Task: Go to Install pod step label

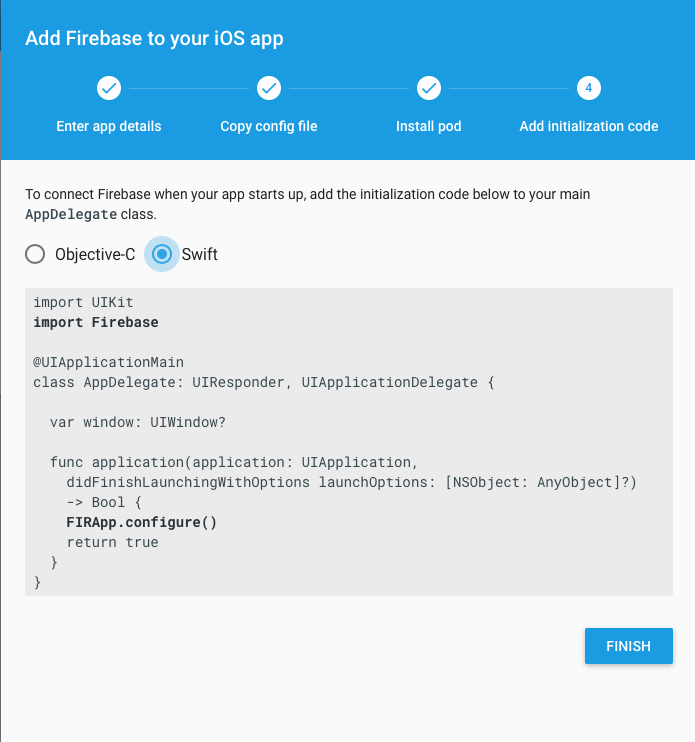Action: 429,126
